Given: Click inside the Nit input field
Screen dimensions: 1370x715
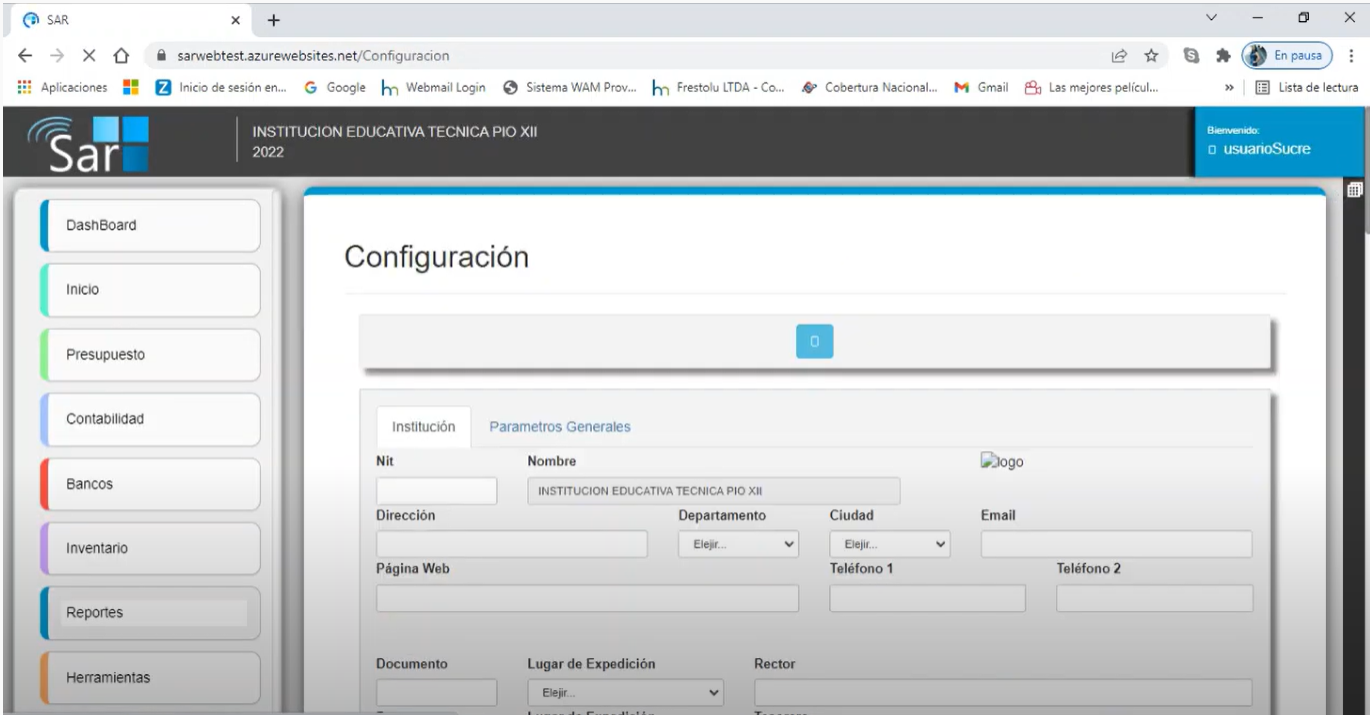Looking at the screenshot, I should coord(435,490).
